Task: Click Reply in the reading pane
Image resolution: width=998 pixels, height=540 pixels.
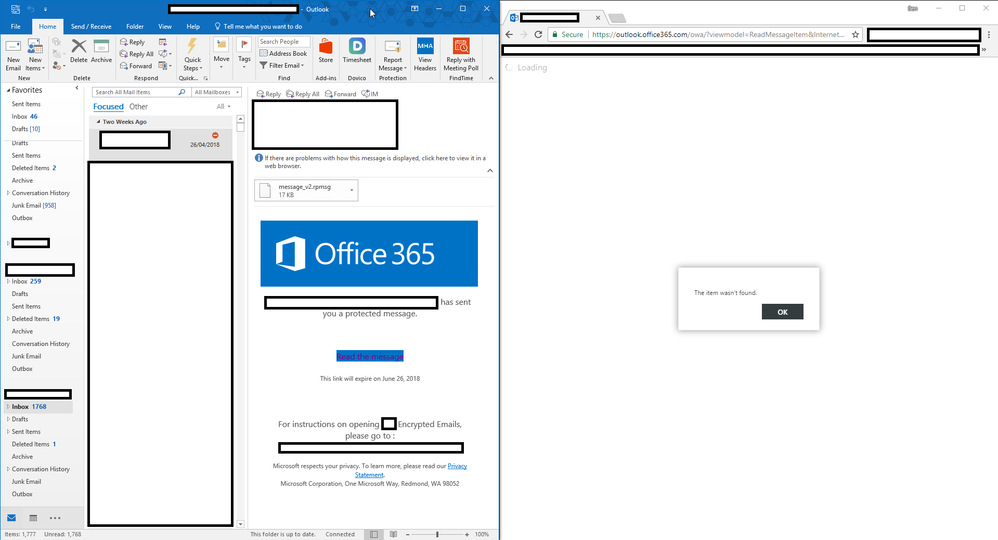Action: 269,94
